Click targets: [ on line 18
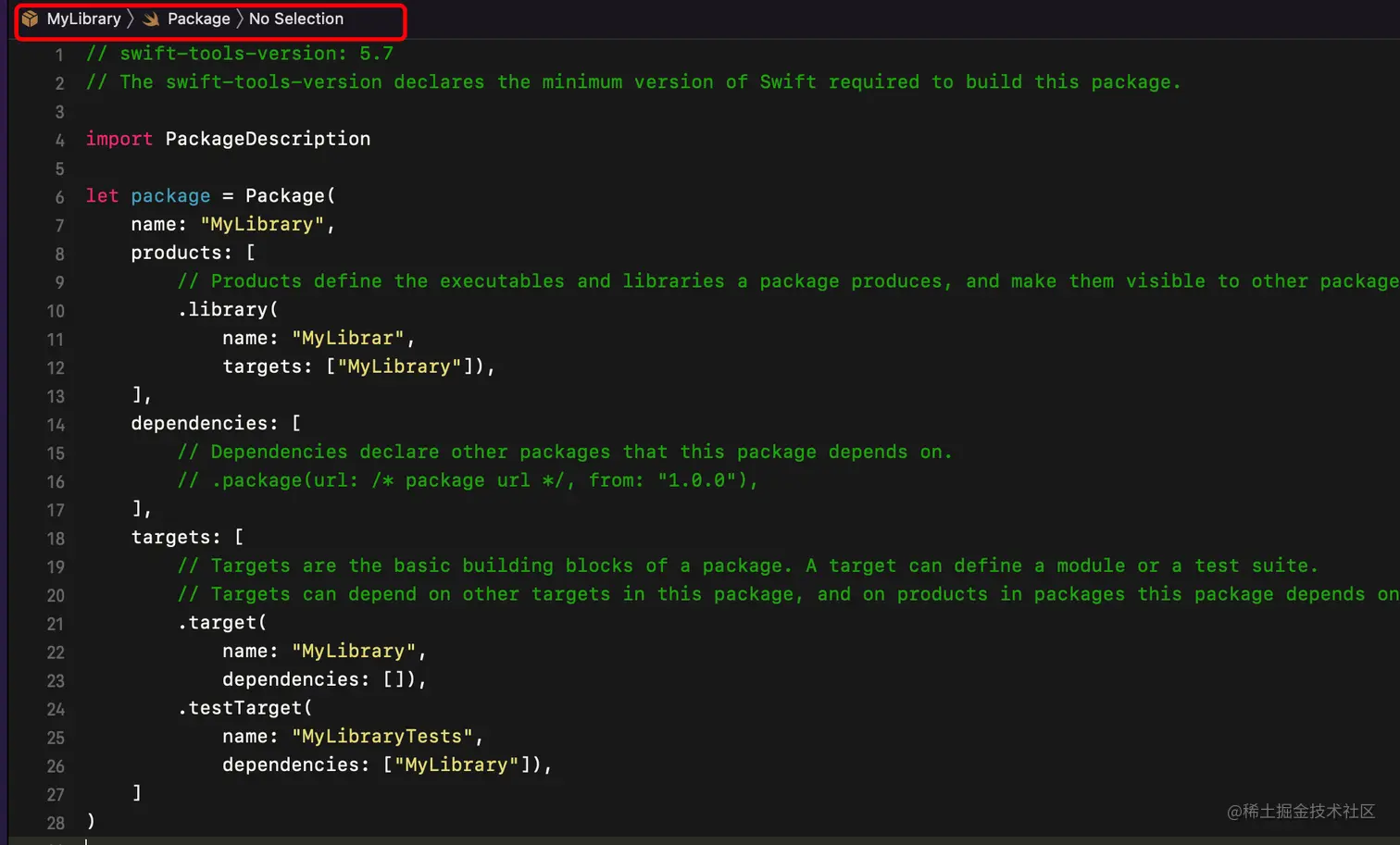The image size is (1400, 845). pyautogui.click(x=187, y=538)
